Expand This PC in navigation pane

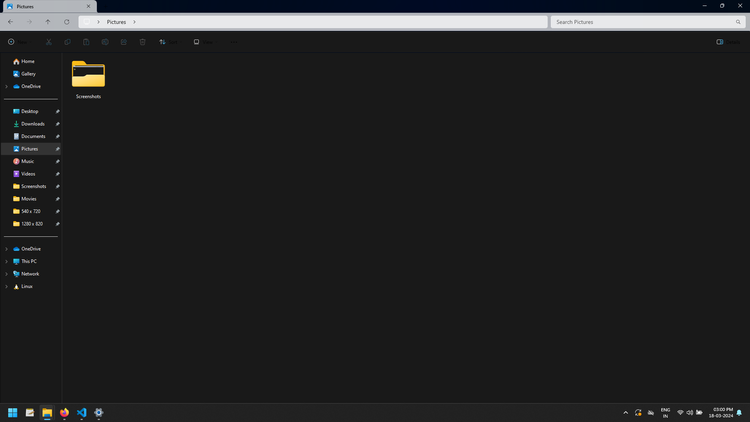(x=6, y=261)
